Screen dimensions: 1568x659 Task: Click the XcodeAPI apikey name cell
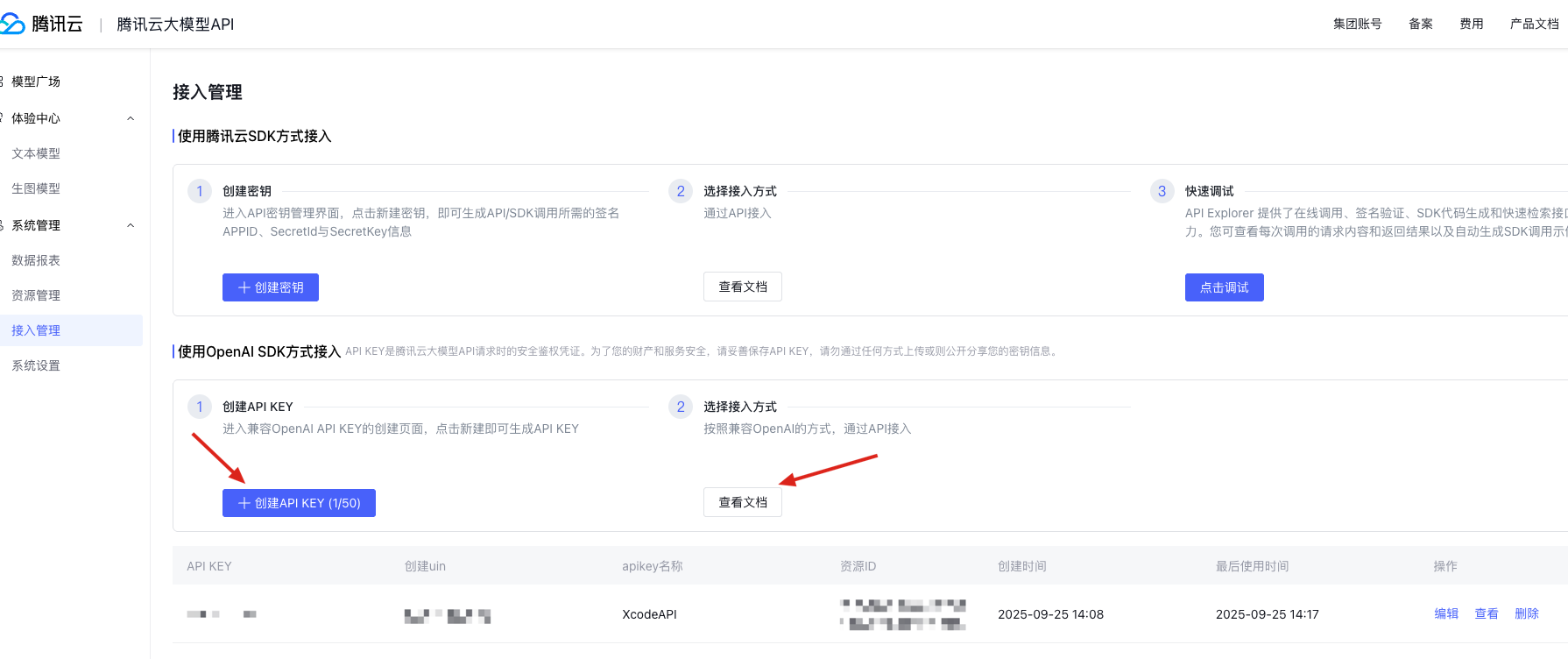click(x=649, y=614)
